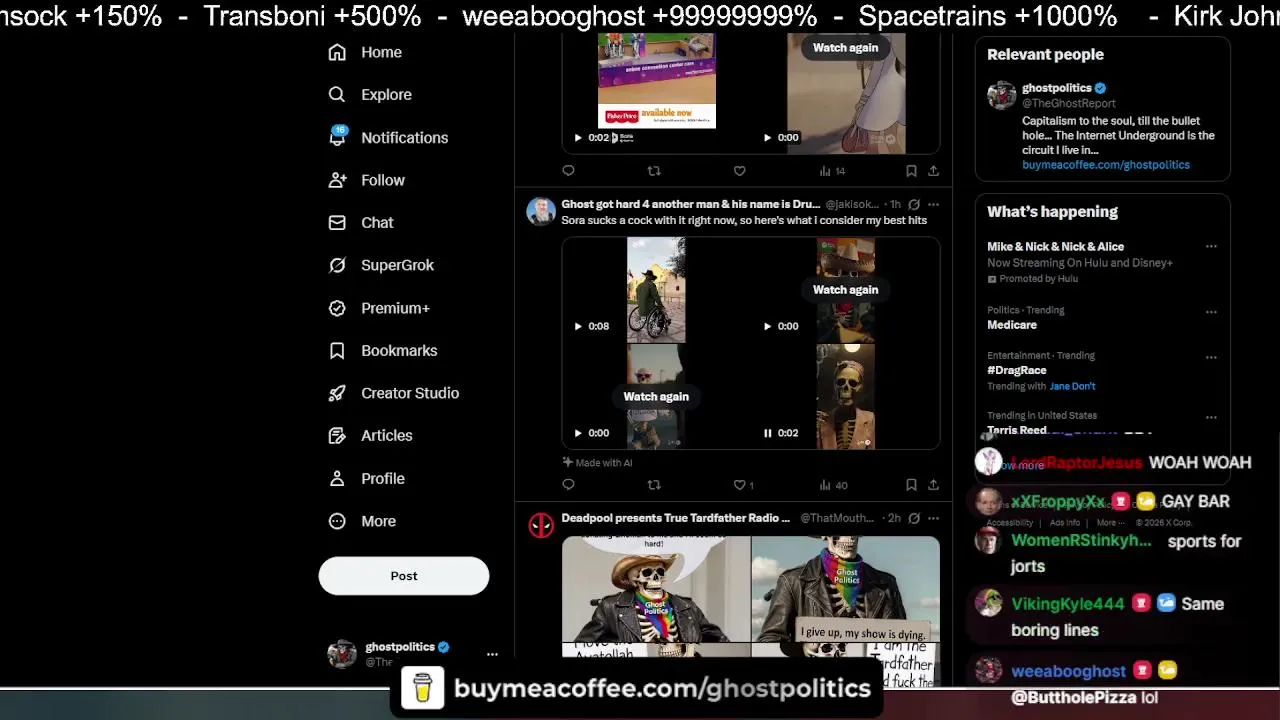
Task: Open ghostpolitics account switcher menu
Action: pyautogui.click(x=492, y=654)
